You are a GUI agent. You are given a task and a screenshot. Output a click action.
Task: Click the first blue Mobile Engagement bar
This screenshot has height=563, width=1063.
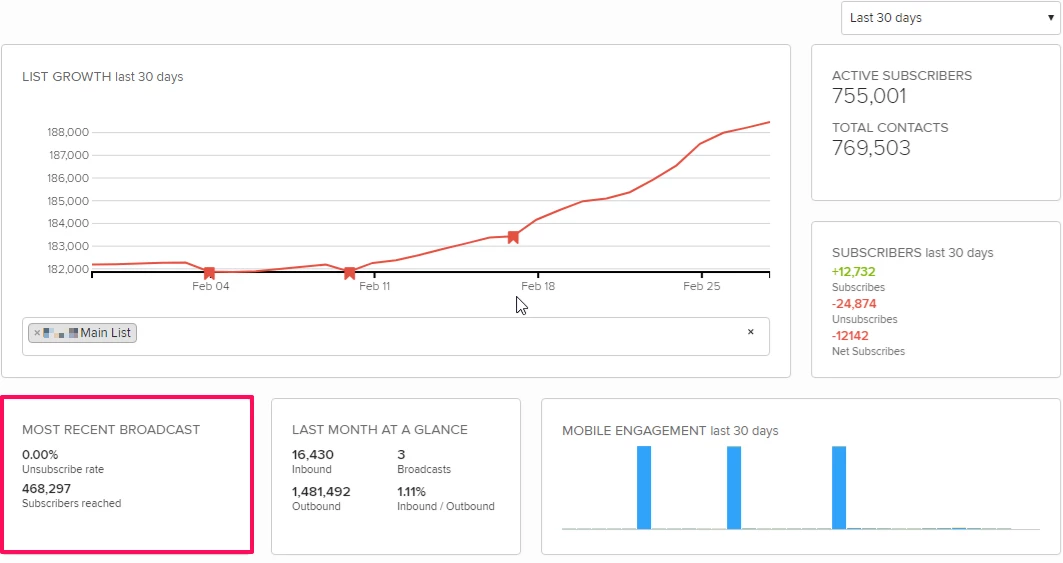[644, 487]
